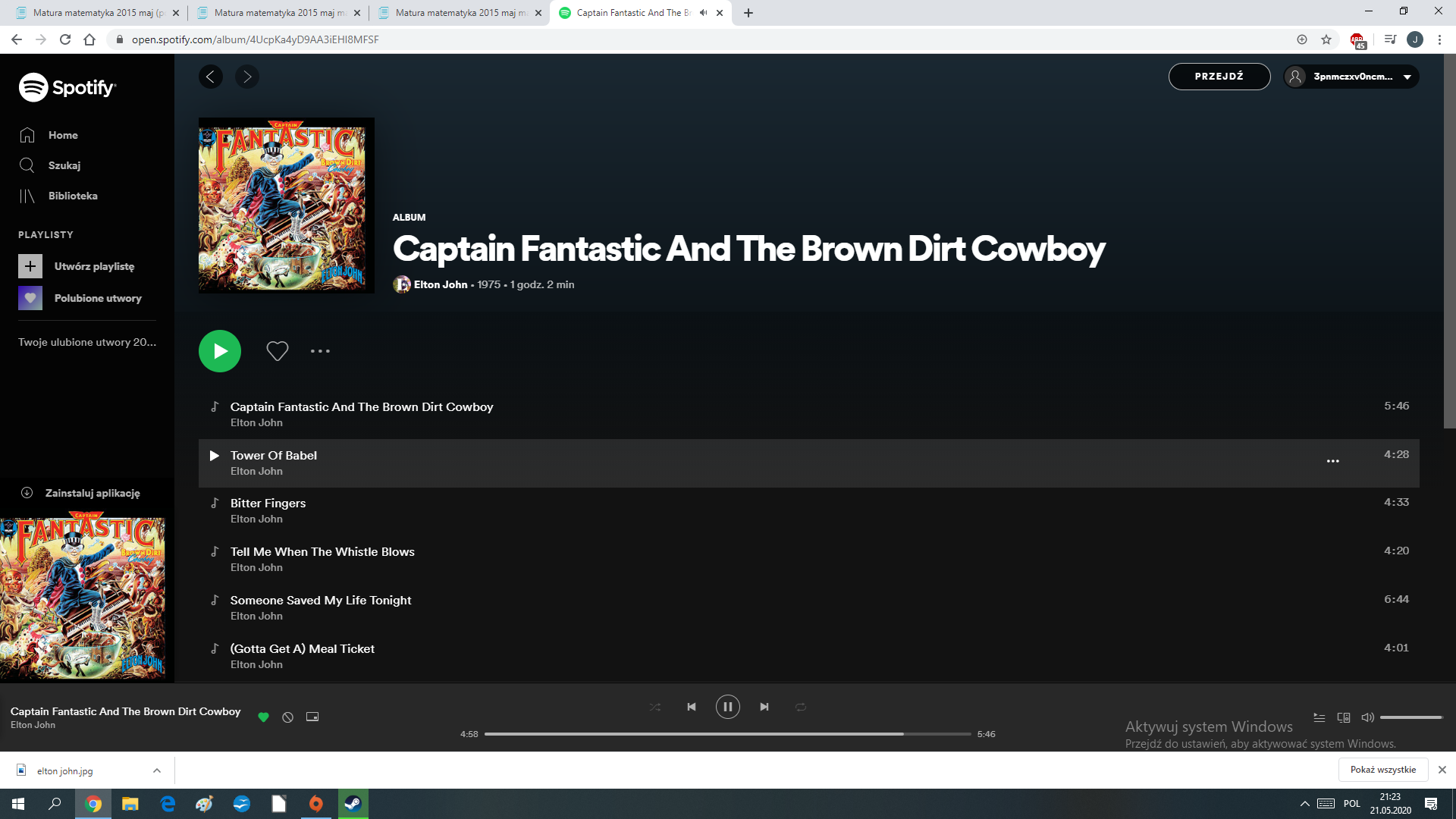Click the Meal Ticket music note icon
This screenshot has height=819, width=1456.
pyautogui.click(x=215, y=648)
